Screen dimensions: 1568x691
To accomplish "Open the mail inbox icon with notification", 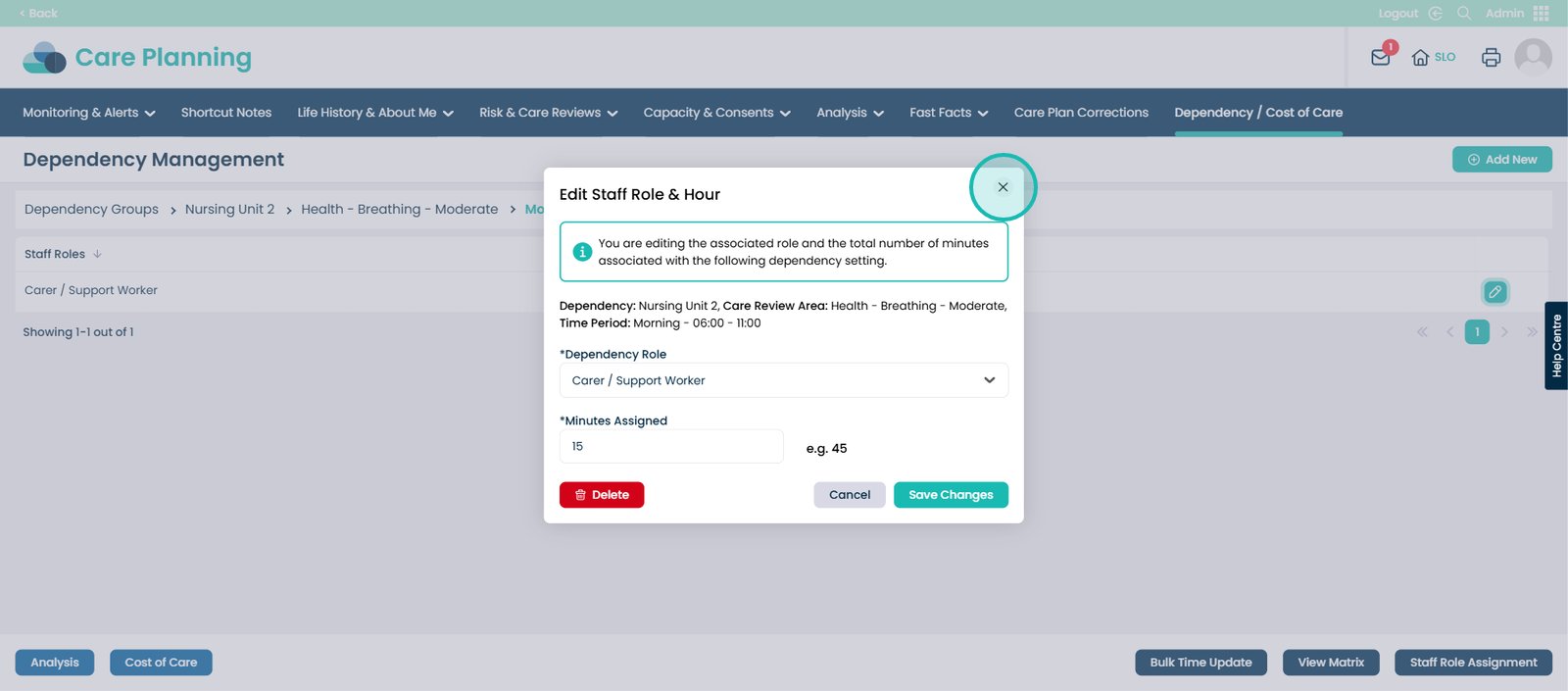I will (1380, 57).
